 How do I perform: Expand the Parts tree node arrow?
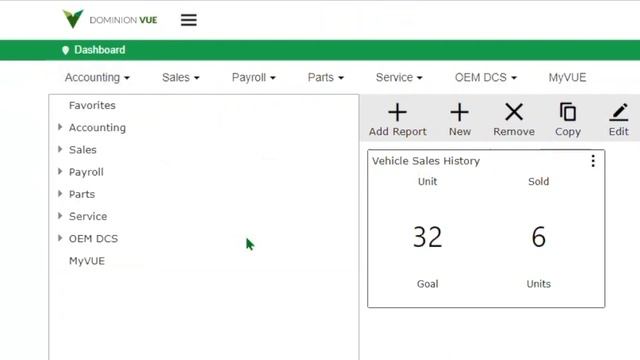coord(60,194)
